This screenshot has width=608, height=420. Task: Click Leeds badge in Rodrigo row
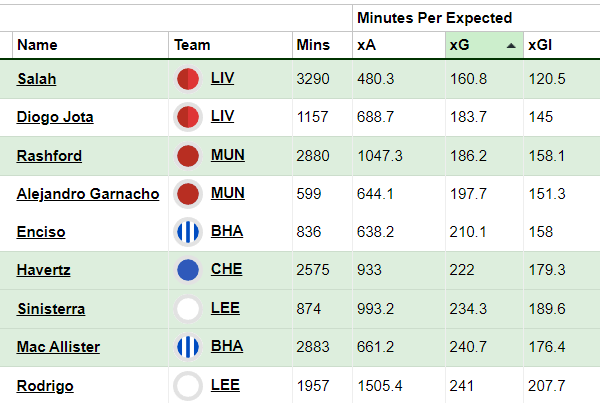[x=188, y=385]
